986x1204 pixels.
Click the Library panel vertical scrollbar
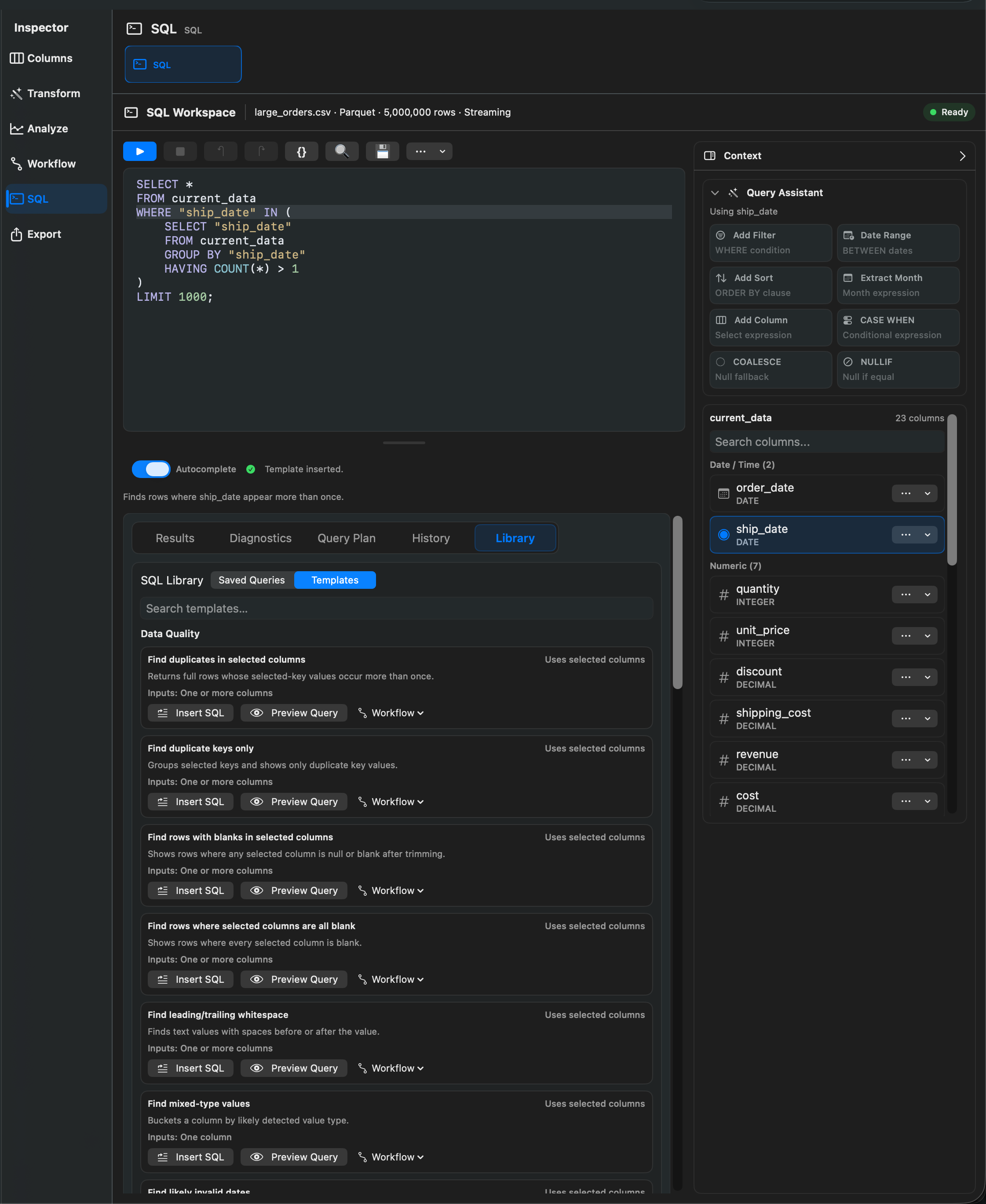tap(677, 602)
